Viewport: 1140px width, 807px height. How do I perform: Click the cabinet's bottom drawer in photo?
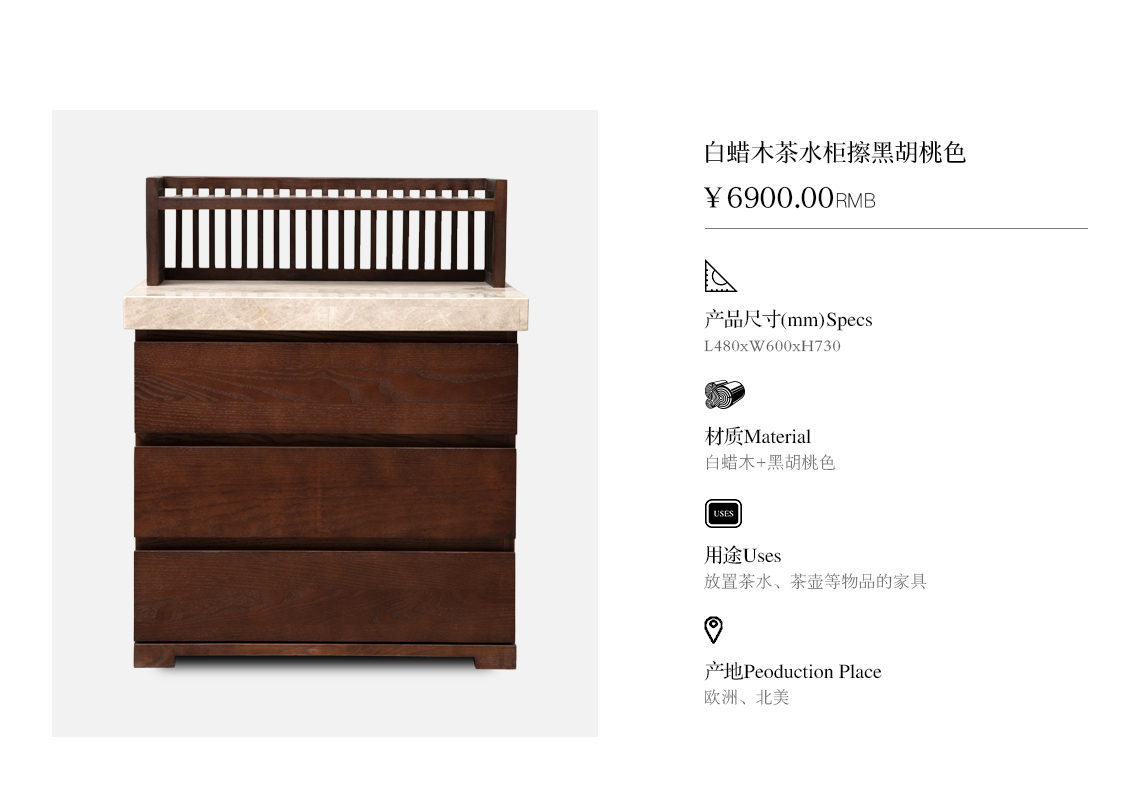325,596
